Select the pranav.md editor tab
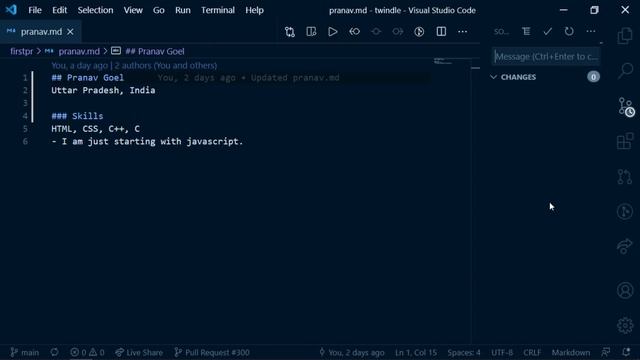 [40, 31]
